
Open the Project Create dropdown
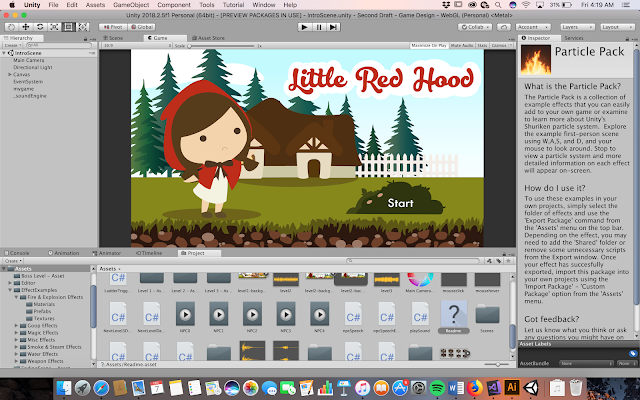click(13, 261)
